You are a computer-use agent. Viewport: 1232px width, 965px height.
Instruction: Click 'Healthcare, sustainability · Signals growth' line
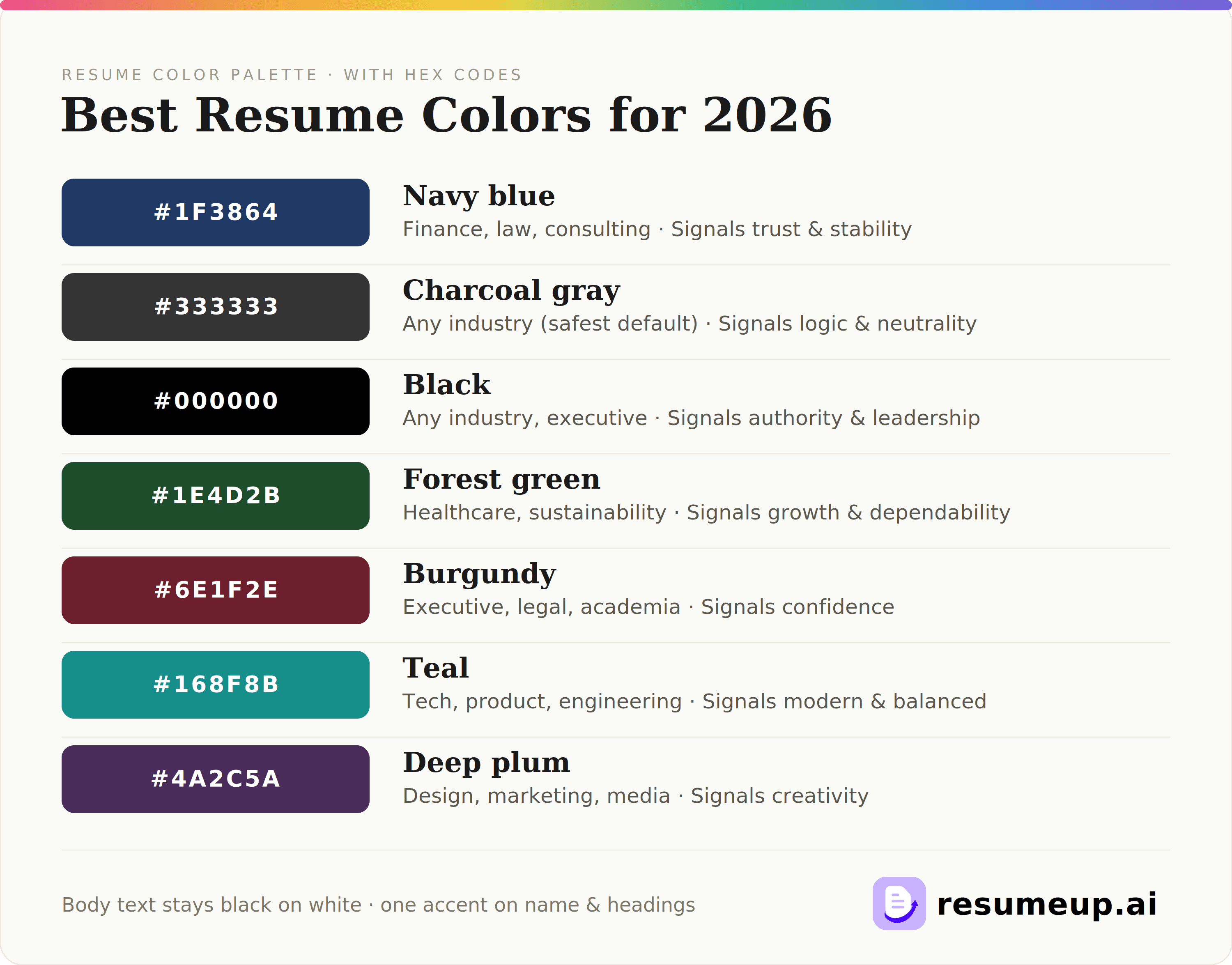pyautogui.click(x=707, y=512)
